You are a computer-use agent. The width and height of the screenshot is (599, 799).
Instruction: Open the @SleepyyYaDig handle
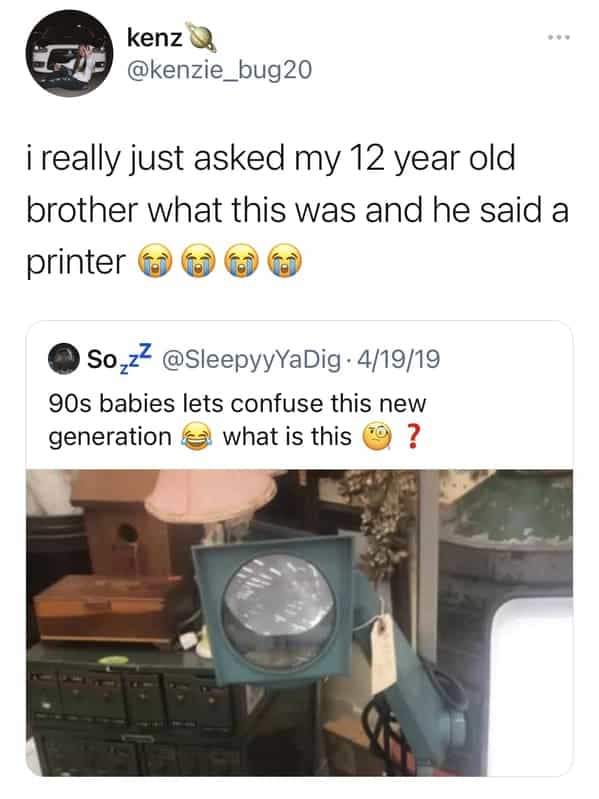point(251,359)
